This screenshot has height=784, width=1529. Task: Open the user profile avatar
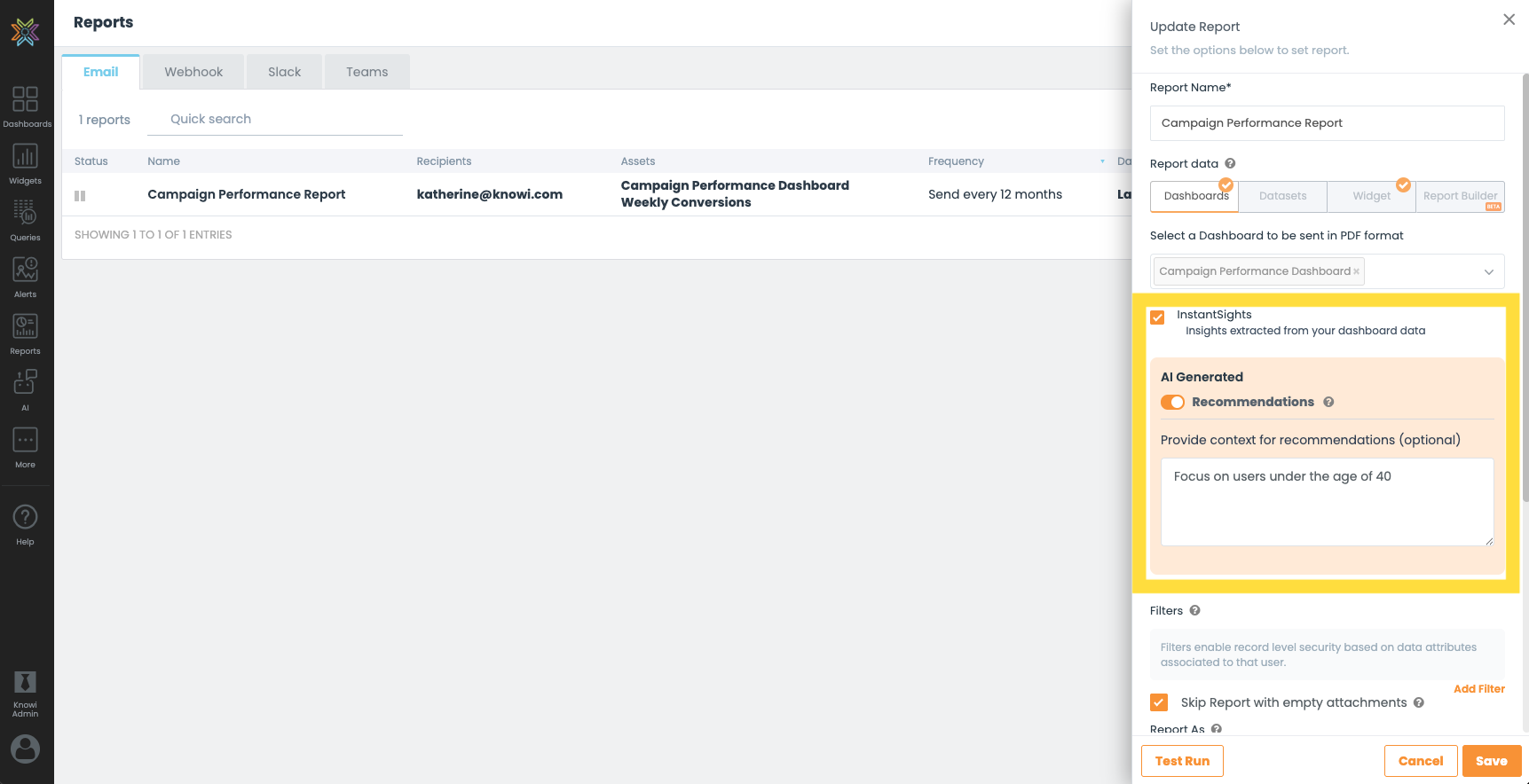(26, 749)
